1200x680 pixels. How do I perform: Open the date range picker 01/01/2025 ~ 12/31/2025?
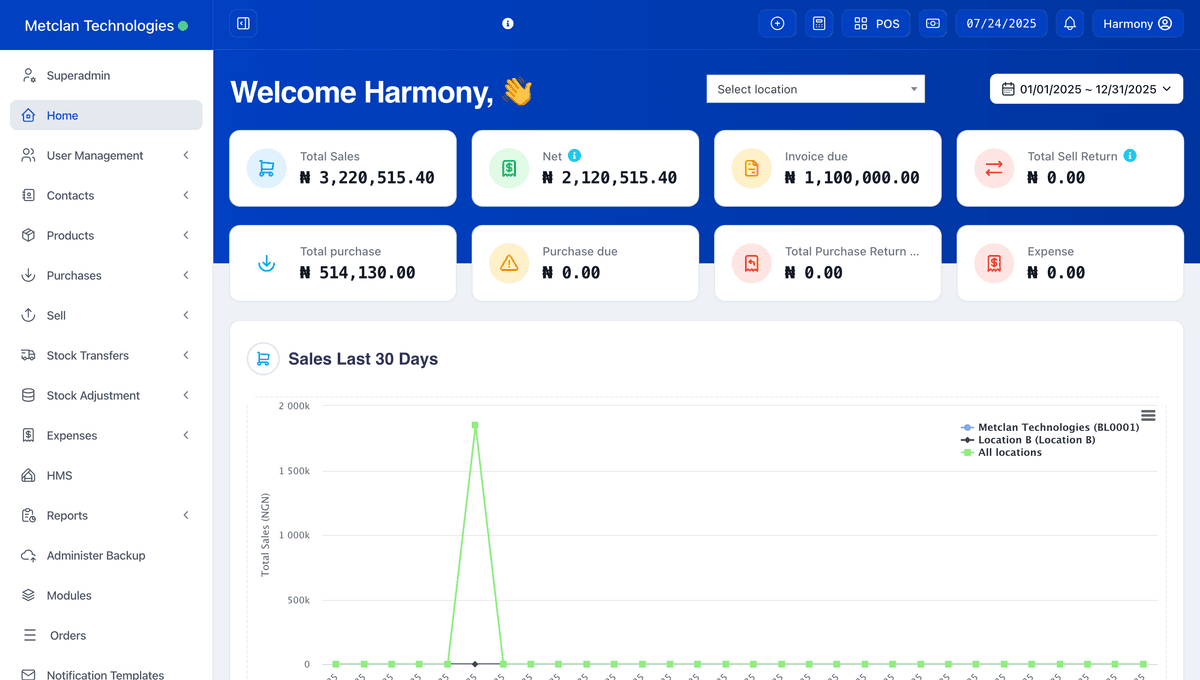click(1086, 88)
